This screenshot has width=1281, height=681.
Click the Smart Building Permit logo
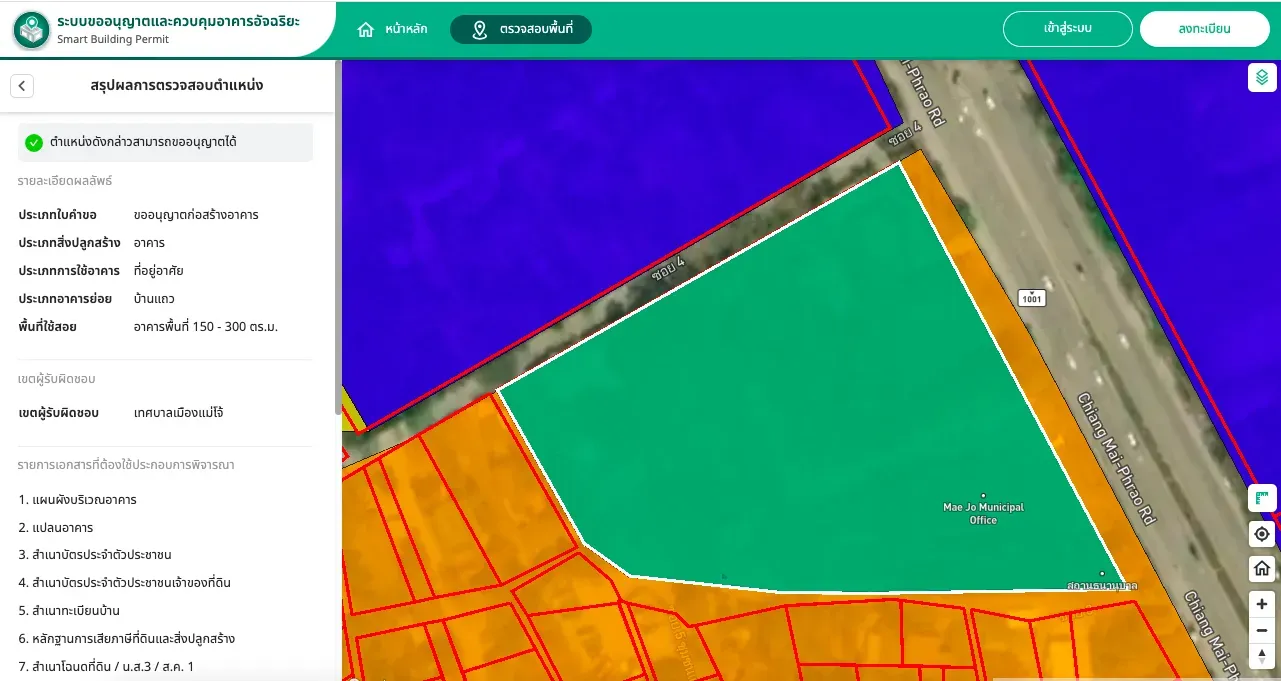coord(32,30)
